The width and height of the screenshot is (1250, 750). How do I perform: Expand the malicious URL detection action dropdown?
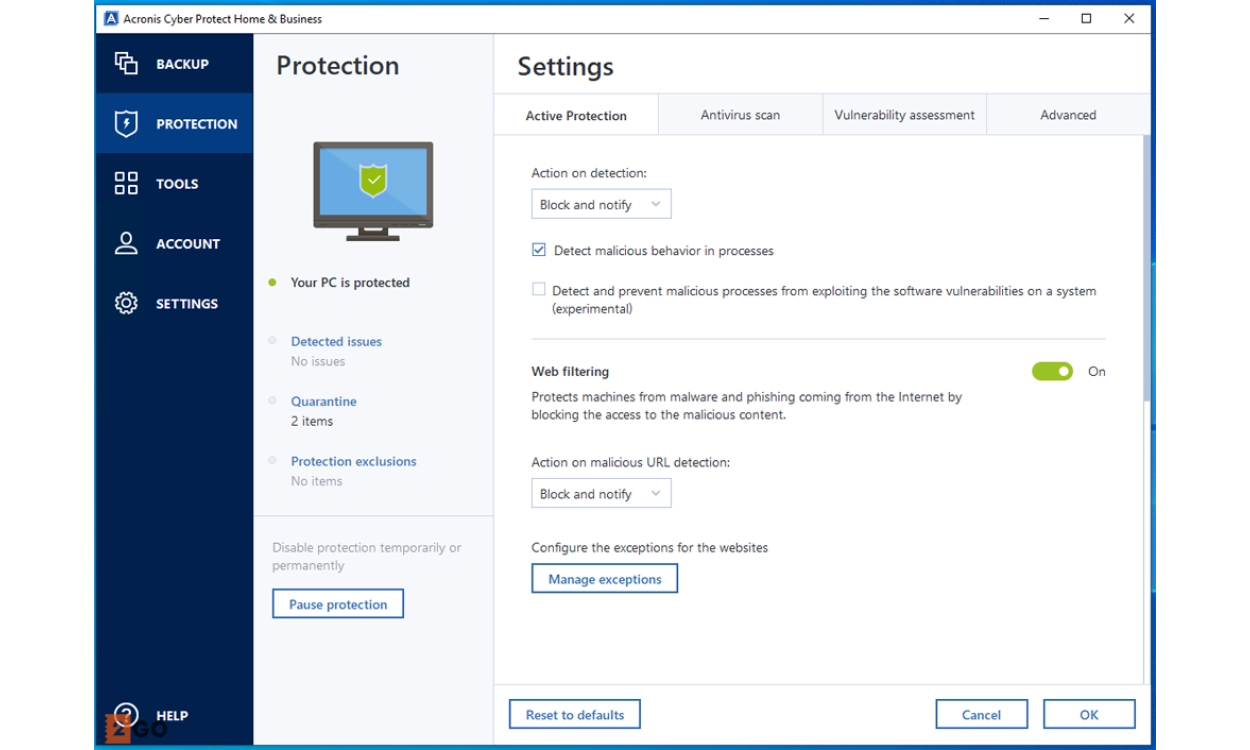pyautogui.click(x=601, y=494)
